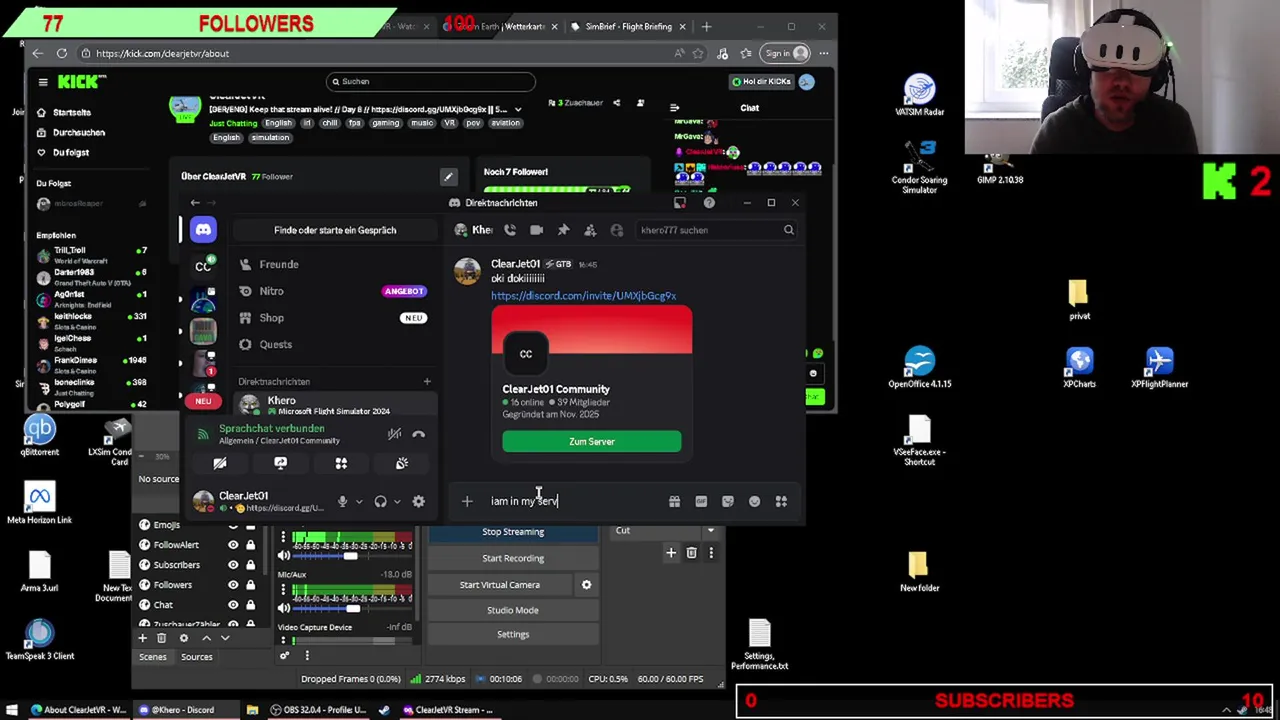Adjust the Mic/Aux volume slider
This screenshot has height=720, width=1280.
[352, 608]
